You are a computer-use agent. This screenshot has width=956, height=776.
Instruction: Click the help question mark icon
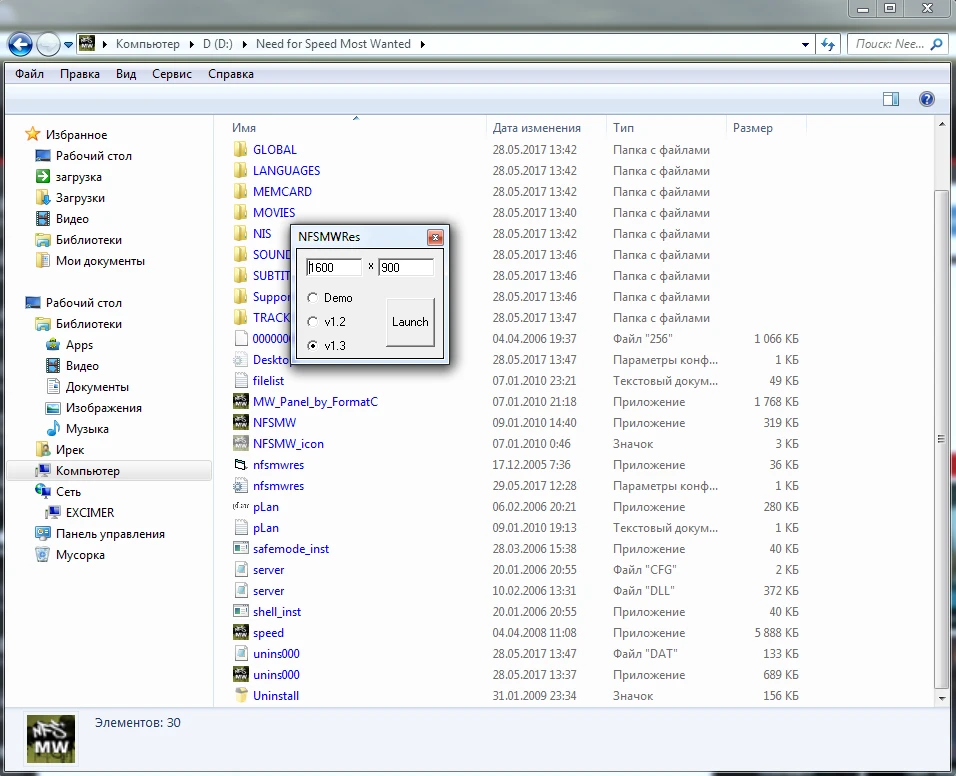(x=927, y=99)
